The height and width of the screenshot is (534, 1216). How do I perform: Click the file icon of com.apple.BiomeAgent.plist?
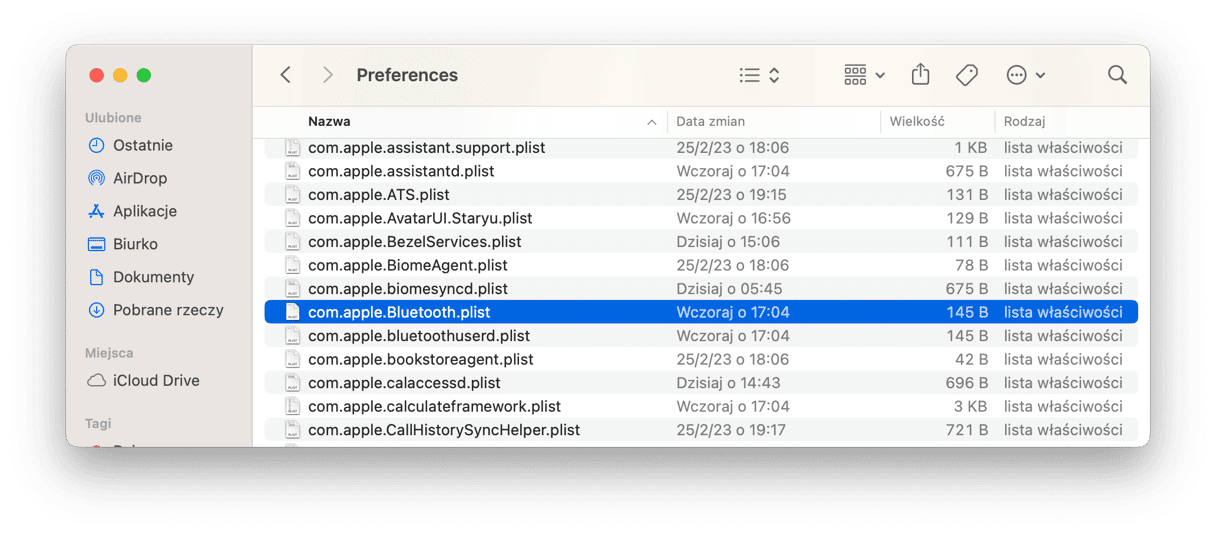(292, 265)
